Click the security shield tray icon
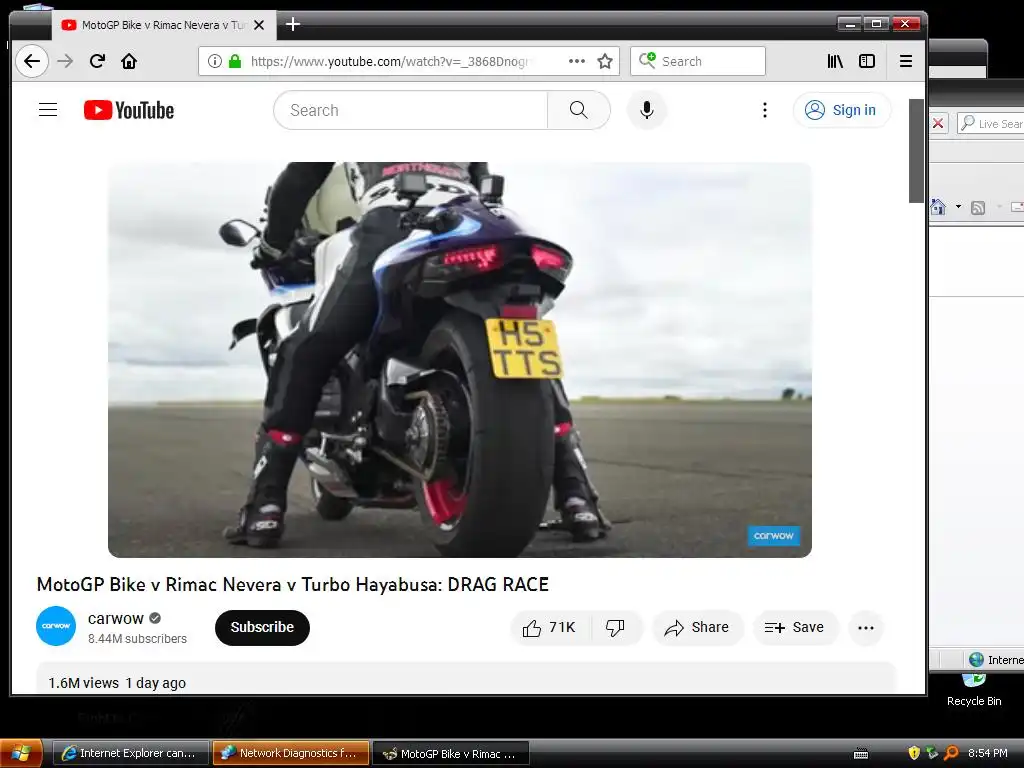1024x768 pixels. [x=914, y=753]
